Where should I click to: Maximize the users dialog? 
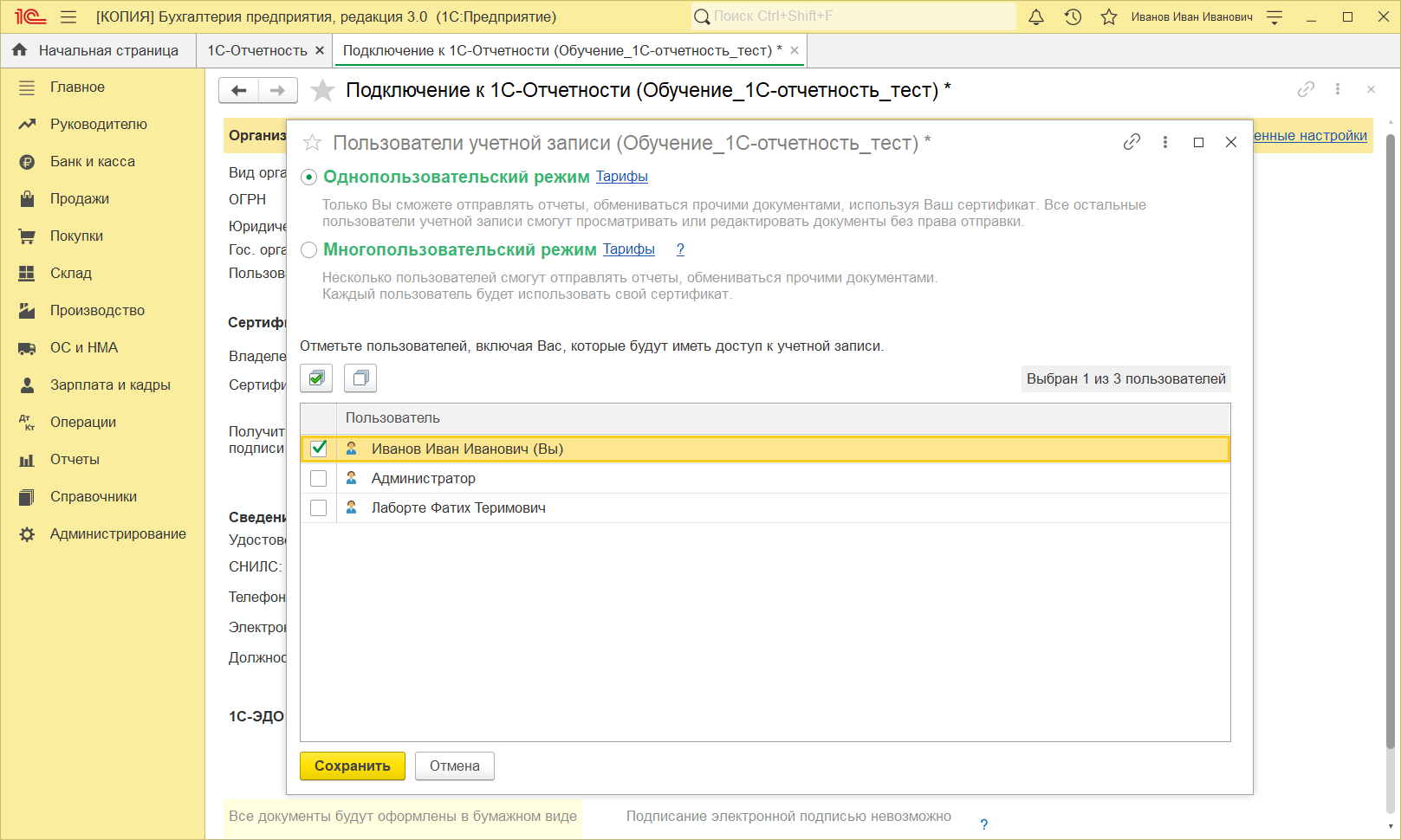(1198, 142)
